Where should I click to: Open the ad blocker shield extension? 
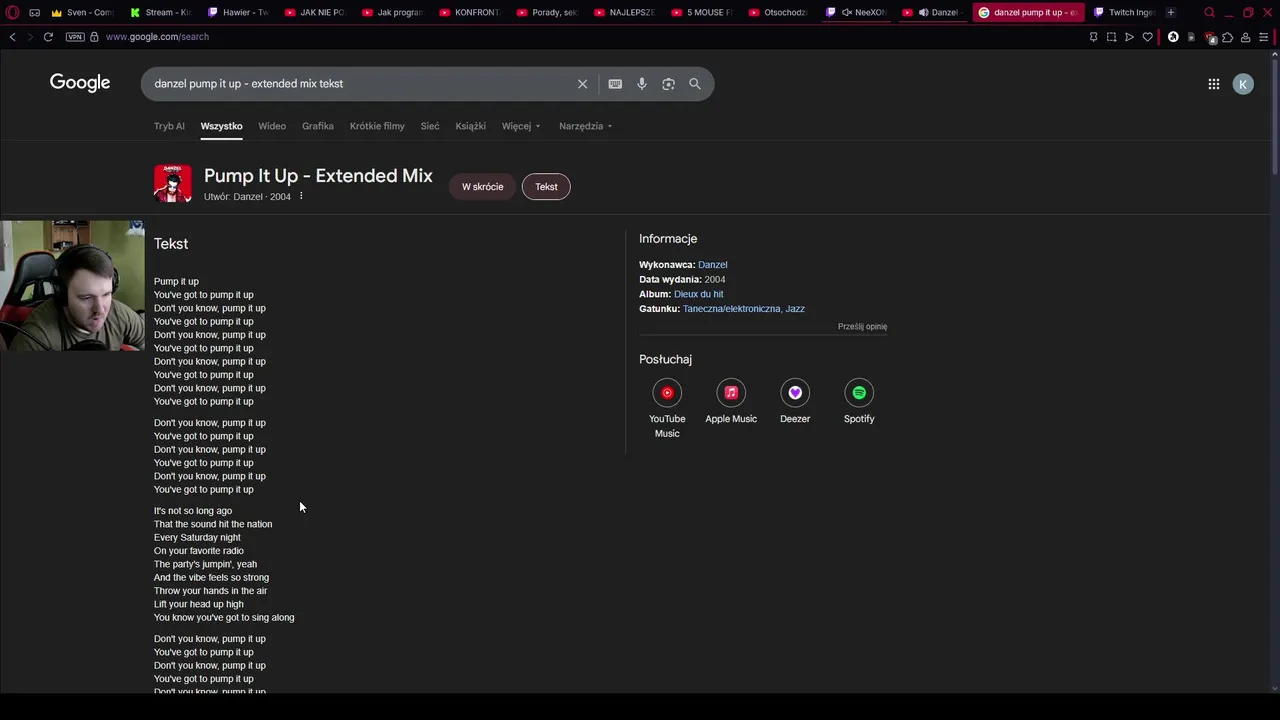[1210, 37]
